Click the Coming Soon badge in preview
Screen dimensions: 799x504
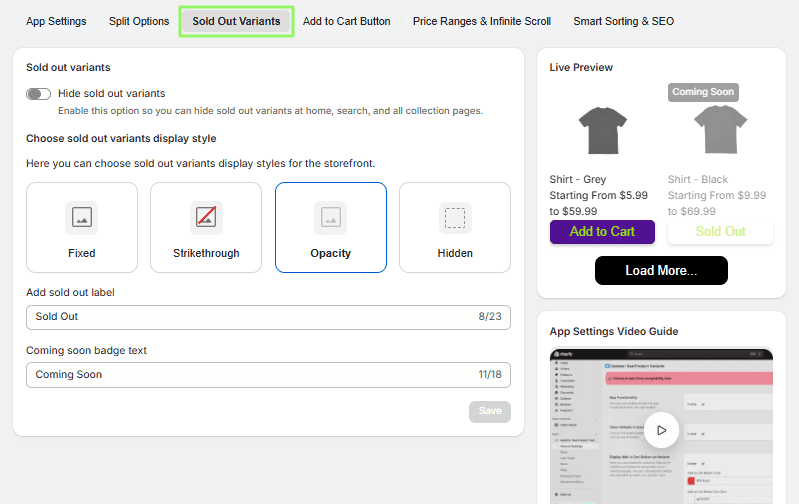coord(703,92)
